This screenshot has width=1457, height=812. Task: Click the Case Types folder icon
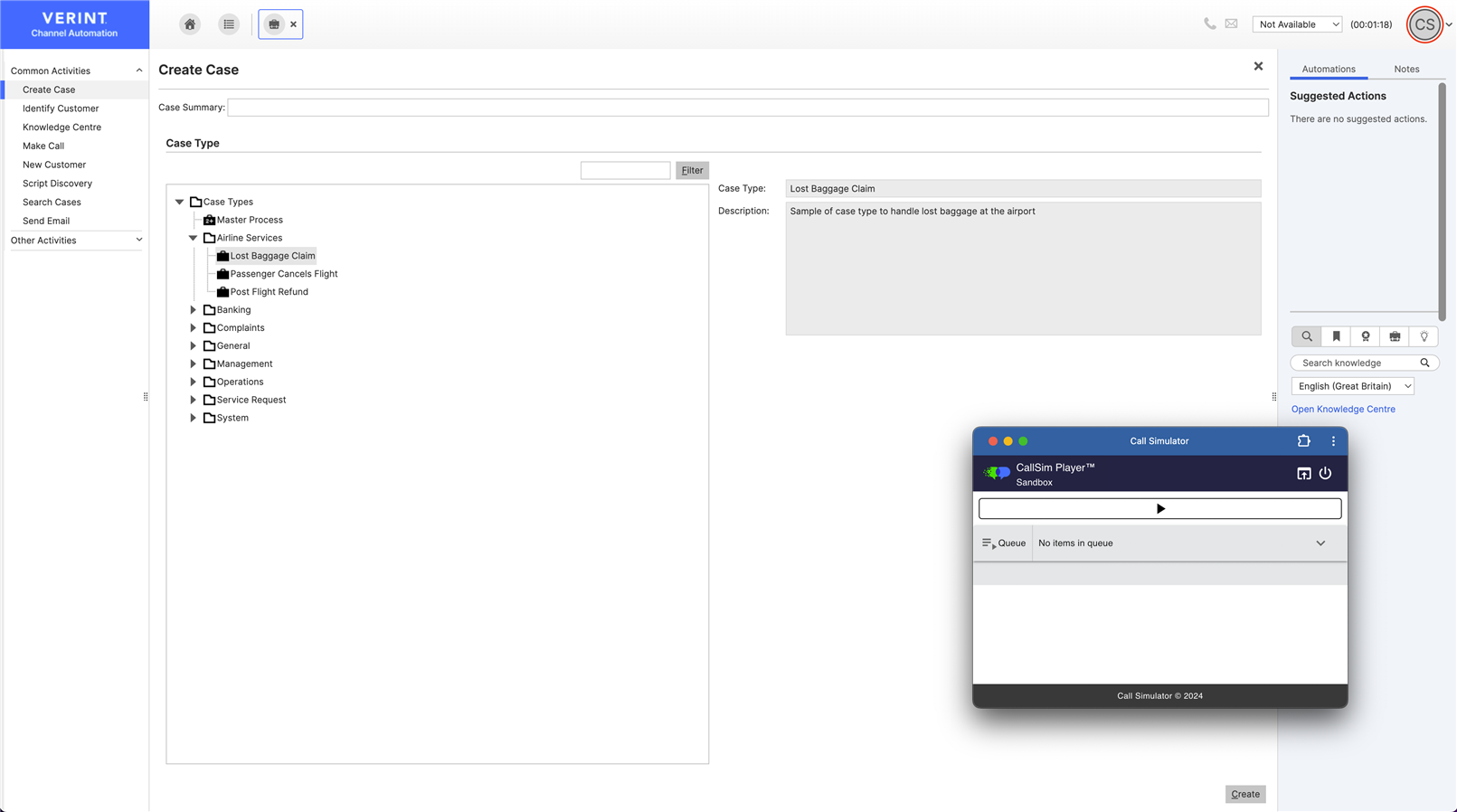coord(195,202)
